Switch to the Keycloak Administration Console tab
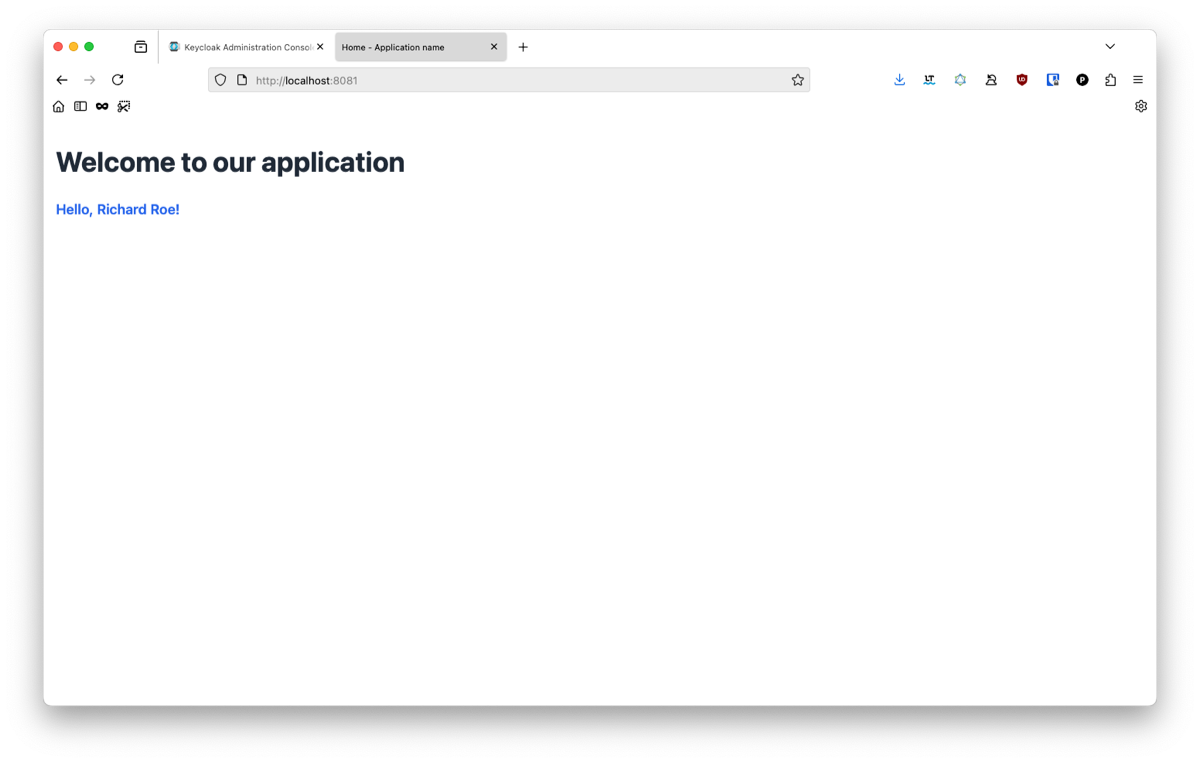Screen dimensions: 1200x764 point(246,47)
